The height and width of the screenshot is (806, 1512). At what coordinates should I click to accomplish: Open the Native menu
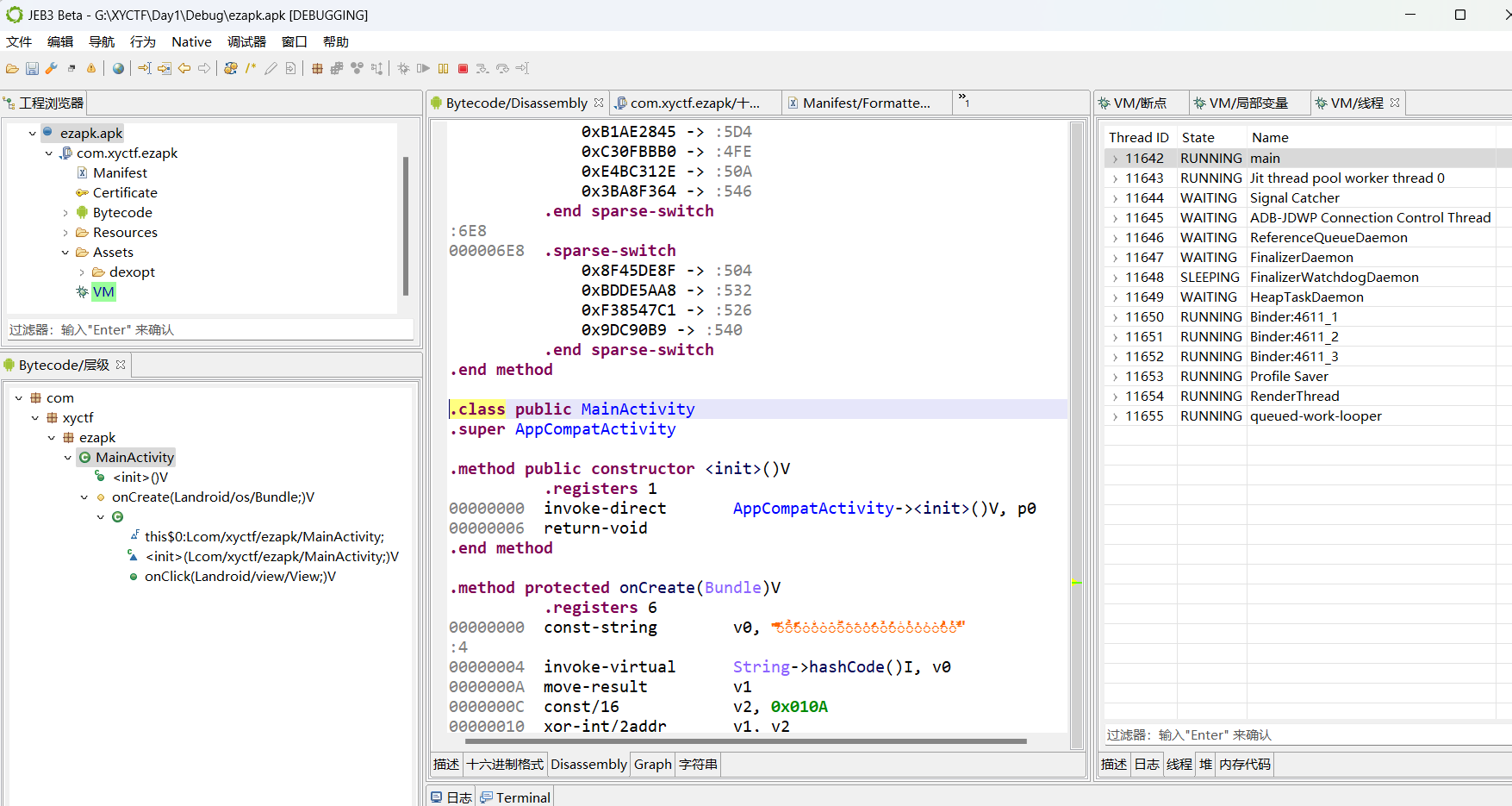point(191,41)
